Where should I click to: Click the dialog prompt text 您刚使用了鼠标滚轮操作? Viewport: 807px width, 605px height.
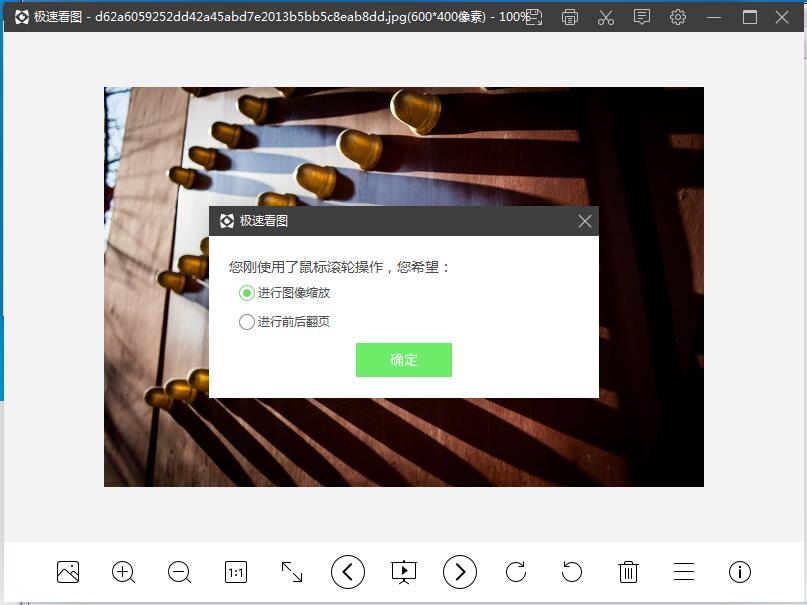pos(306,267)
